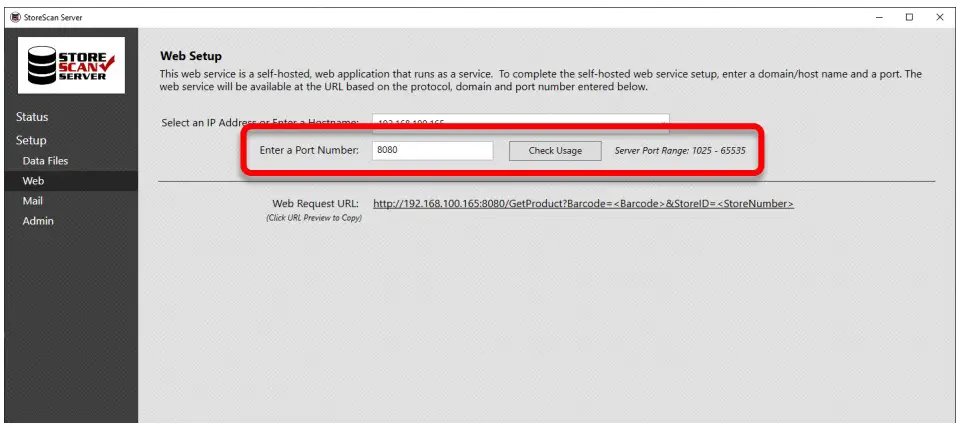Copy the Web Request URL link
Image resolution: width=967 pixels, height=429 pixels.
coord(583,204)
